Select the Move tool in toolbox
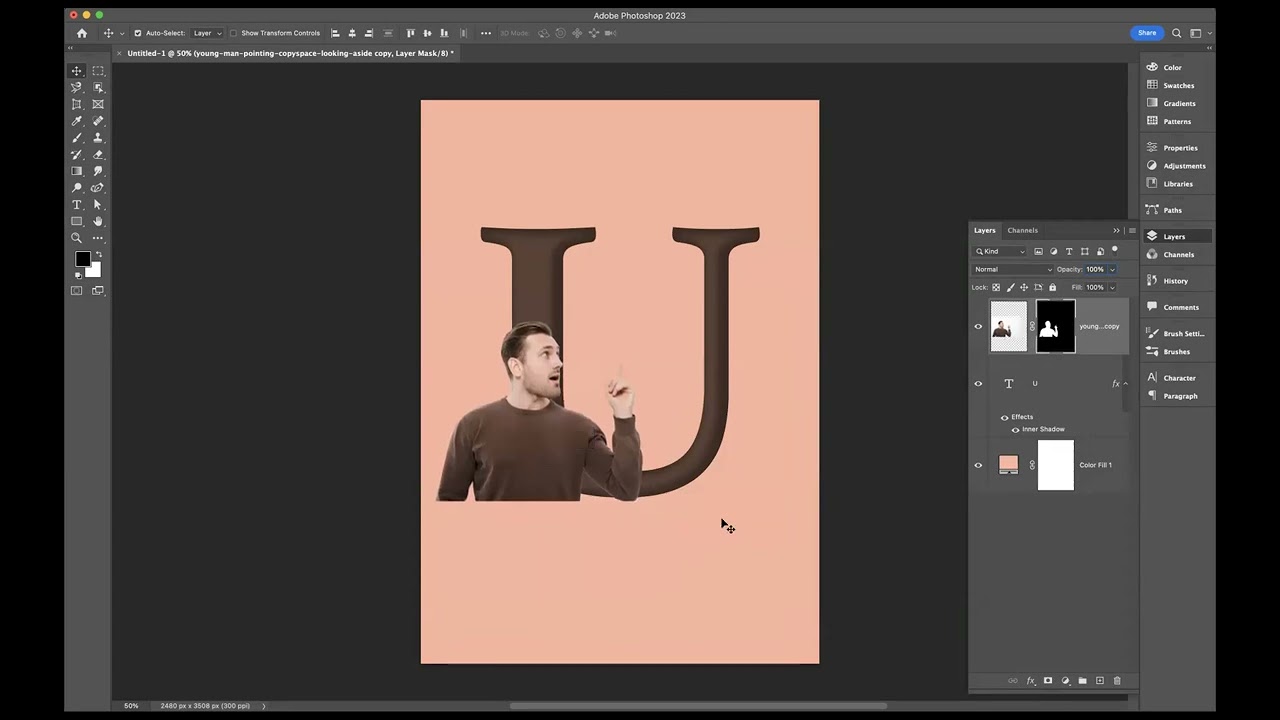 click(76, 71)
